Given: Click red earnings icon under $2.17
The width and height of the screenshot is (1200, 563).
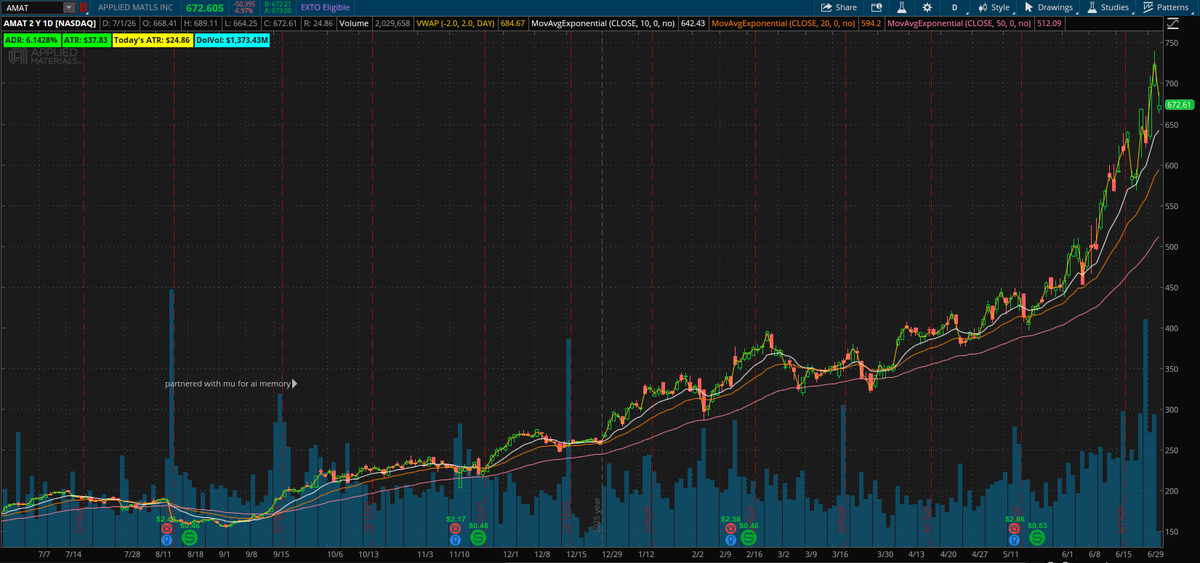Looking at the screenshot, I should click(x=456, y=529).
